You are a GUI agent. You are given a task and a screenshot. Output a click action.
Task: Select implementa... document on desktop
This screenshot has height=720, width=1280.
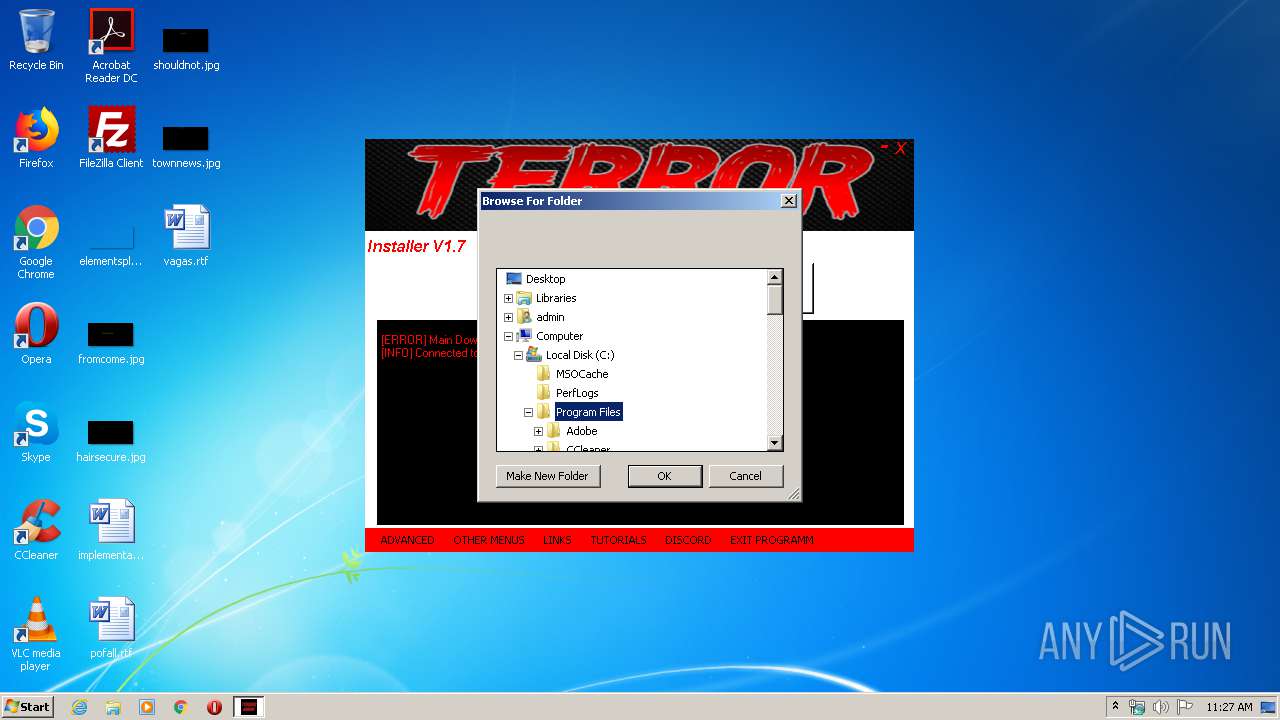coord(111,530)
